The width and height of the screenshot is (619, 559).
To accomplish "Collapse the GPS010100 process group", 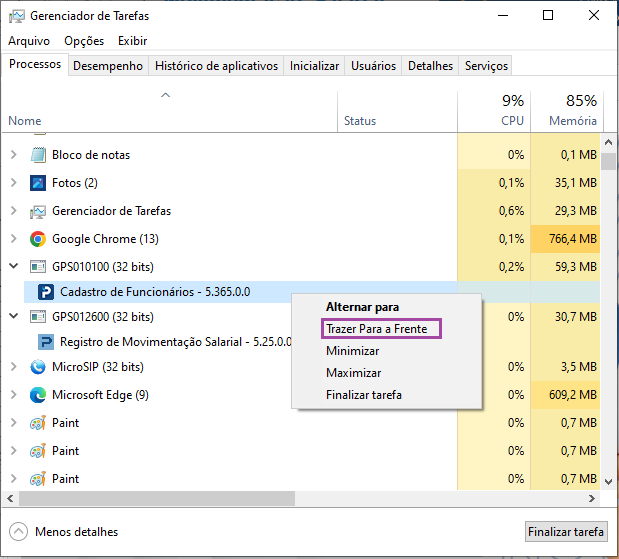I will point(14,267).
